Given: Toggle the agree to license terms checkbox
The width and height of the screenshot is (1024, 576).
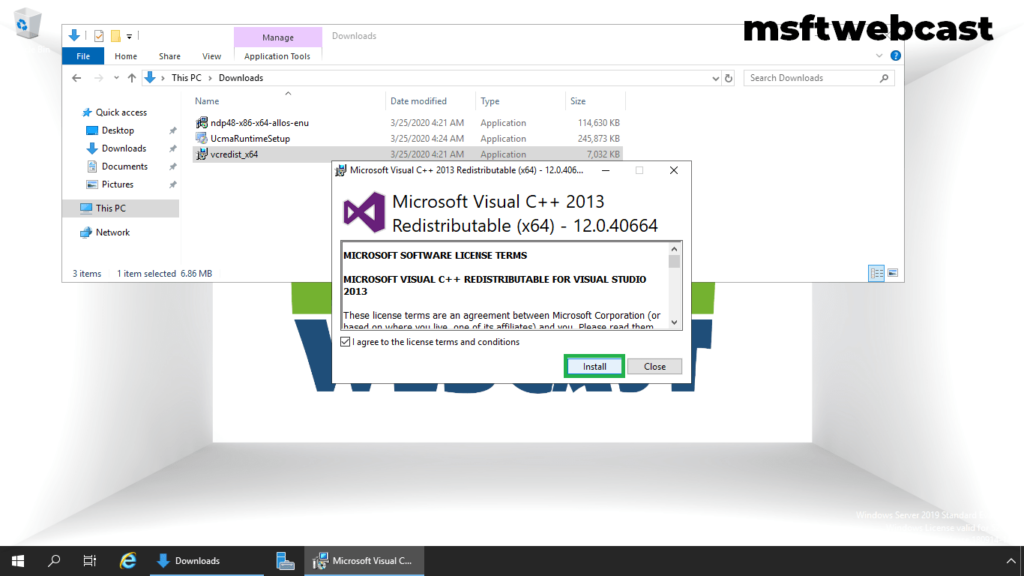Looking at the screenshot, I should coord(345,342).
